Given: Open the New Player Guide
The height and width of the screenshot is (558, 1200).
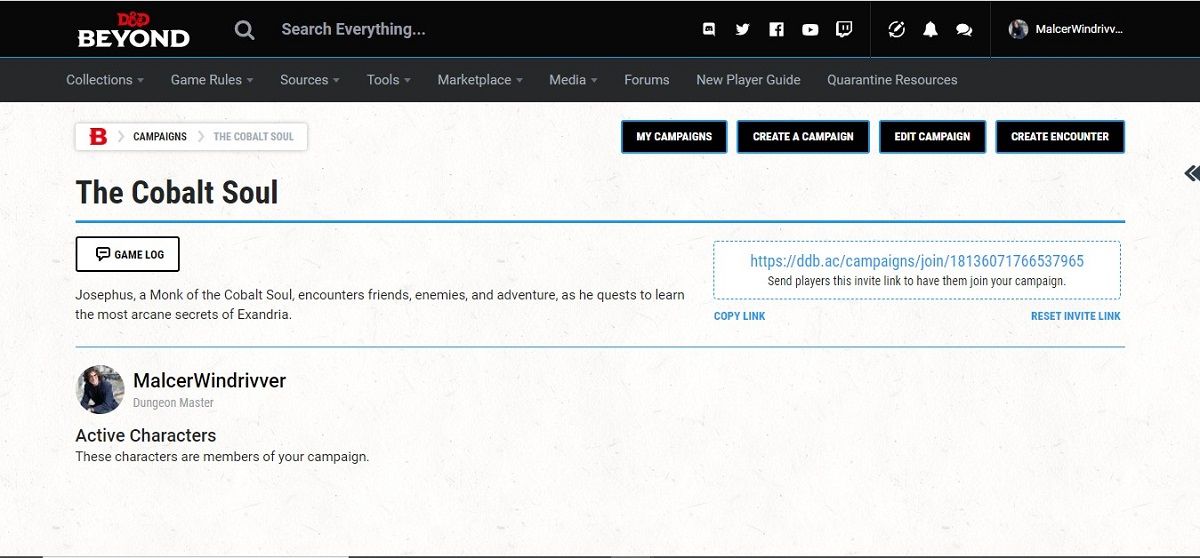Looking at the screenshot, I should [748, 80].
